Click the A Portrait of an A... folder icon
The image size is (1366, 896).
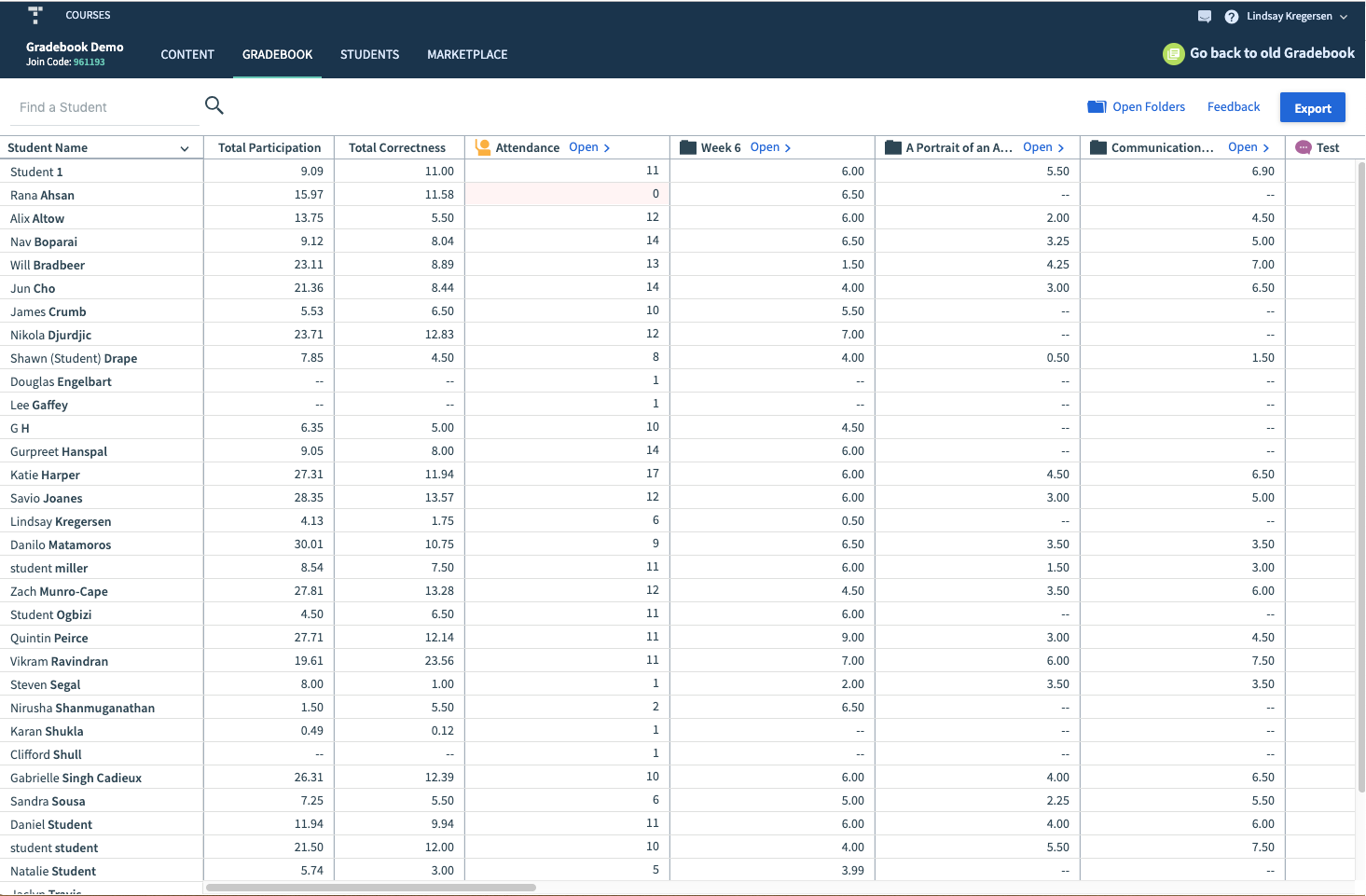click(x=893, y=147)
